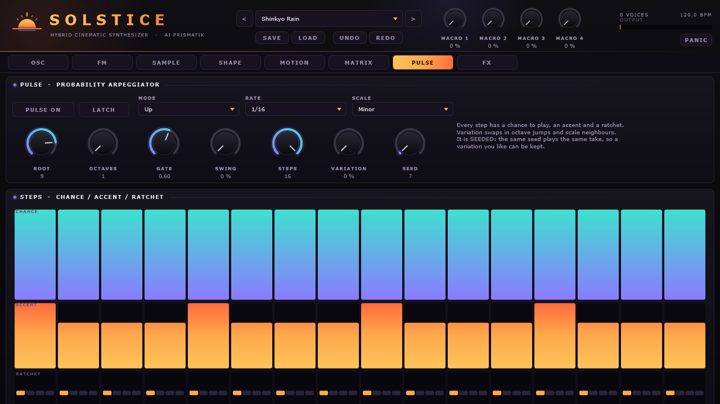Click the last step's chance bar
This screenshot has height=404, width=720.
pyautogui.click(x=685, y=254)
